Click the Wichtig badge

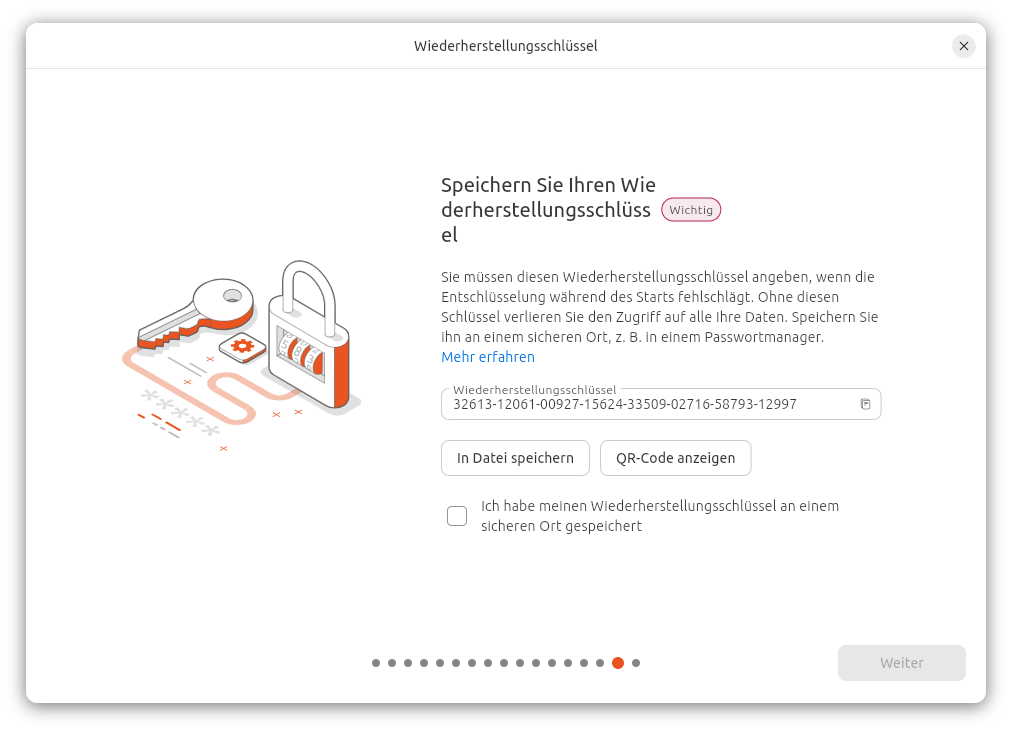click(x=691, y=210)
